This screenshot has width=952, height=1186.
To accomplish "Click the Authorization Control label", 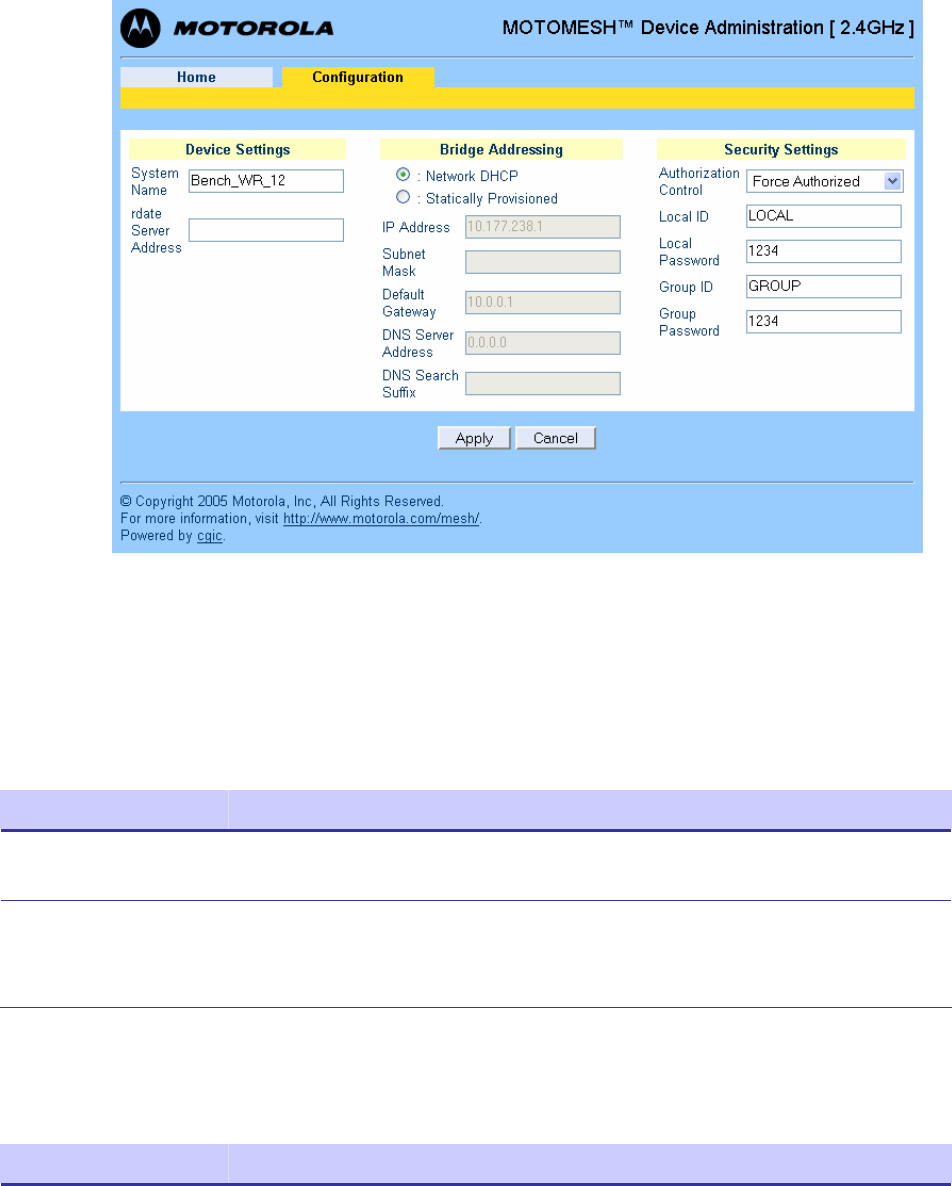I will coord(699,182).
